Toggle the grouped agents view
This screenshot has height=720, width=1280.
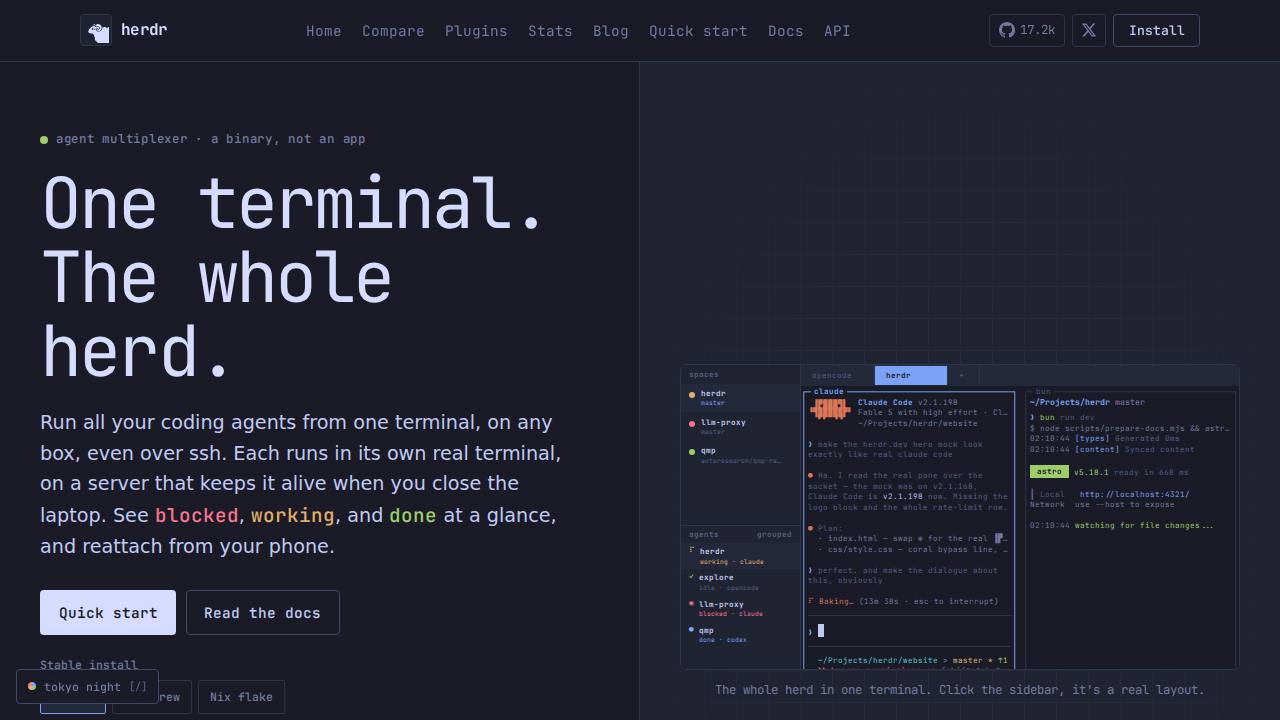click(774, 534)
